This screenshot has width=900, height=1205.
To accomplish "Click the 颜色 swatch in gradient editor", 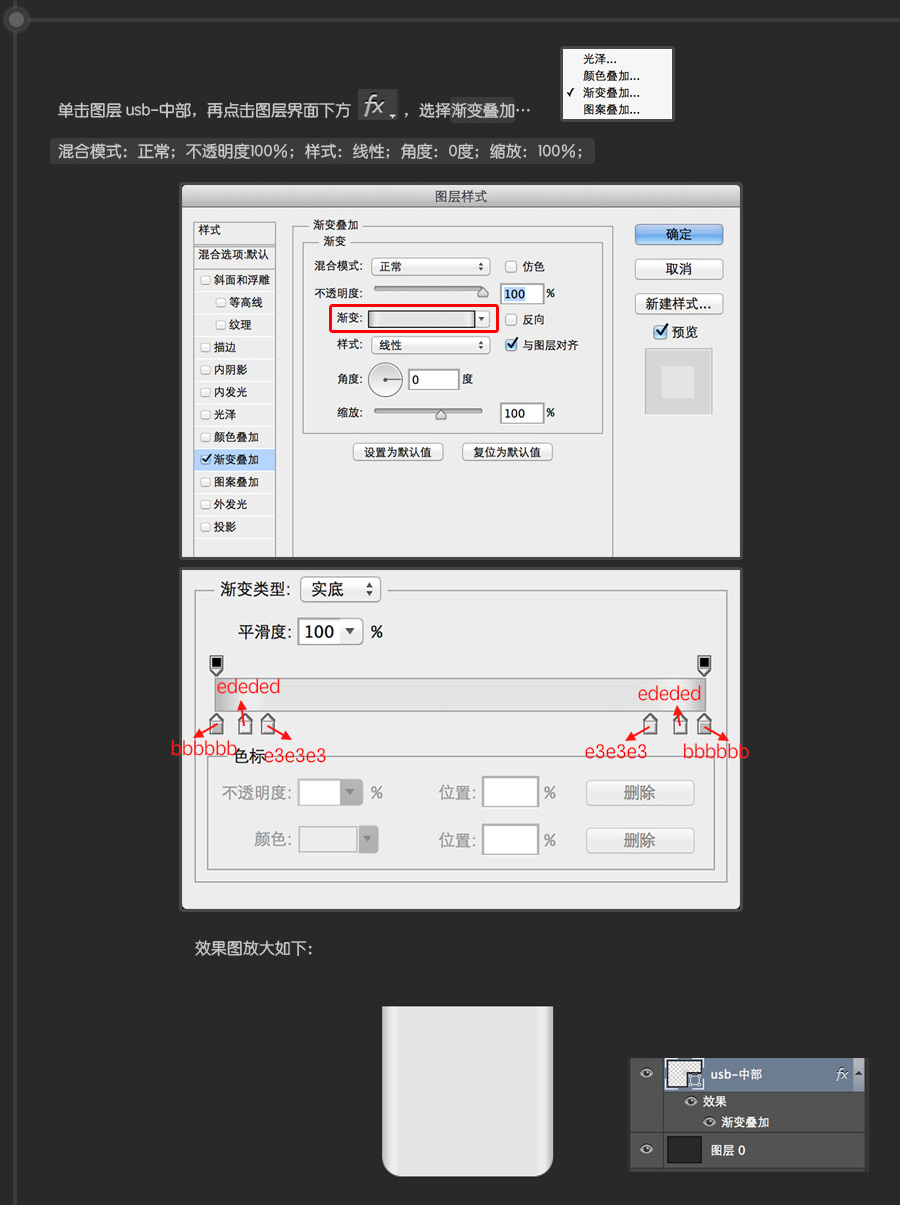I will pos(328,840).
